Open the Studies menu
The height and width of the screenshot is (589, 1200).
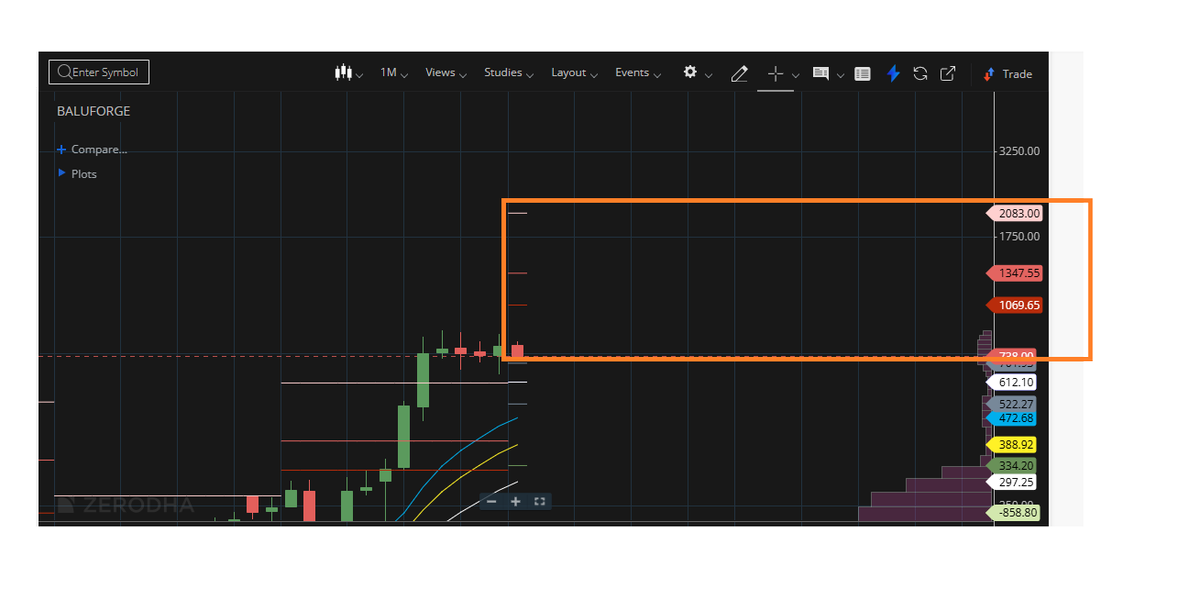[x=509, y=73]
